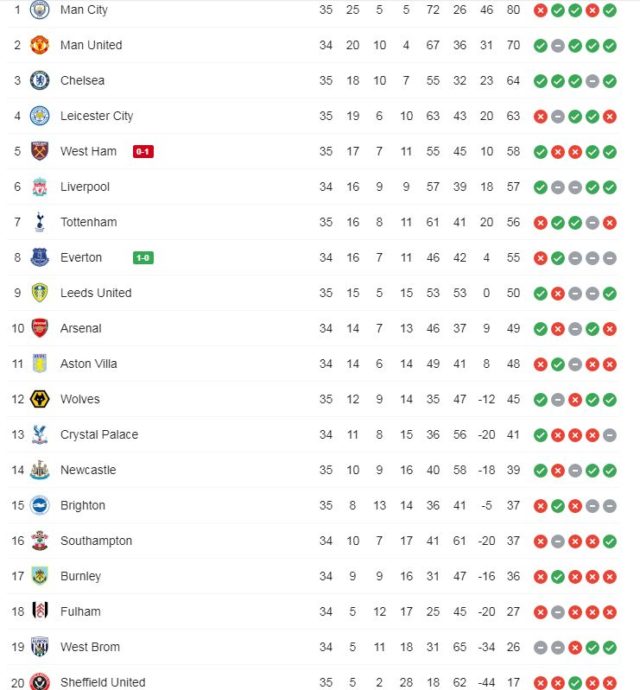Click the Chelsea club crest
The width and height of the screenshot is (640, 690).
pyautogui.click(x=39, y=80)
